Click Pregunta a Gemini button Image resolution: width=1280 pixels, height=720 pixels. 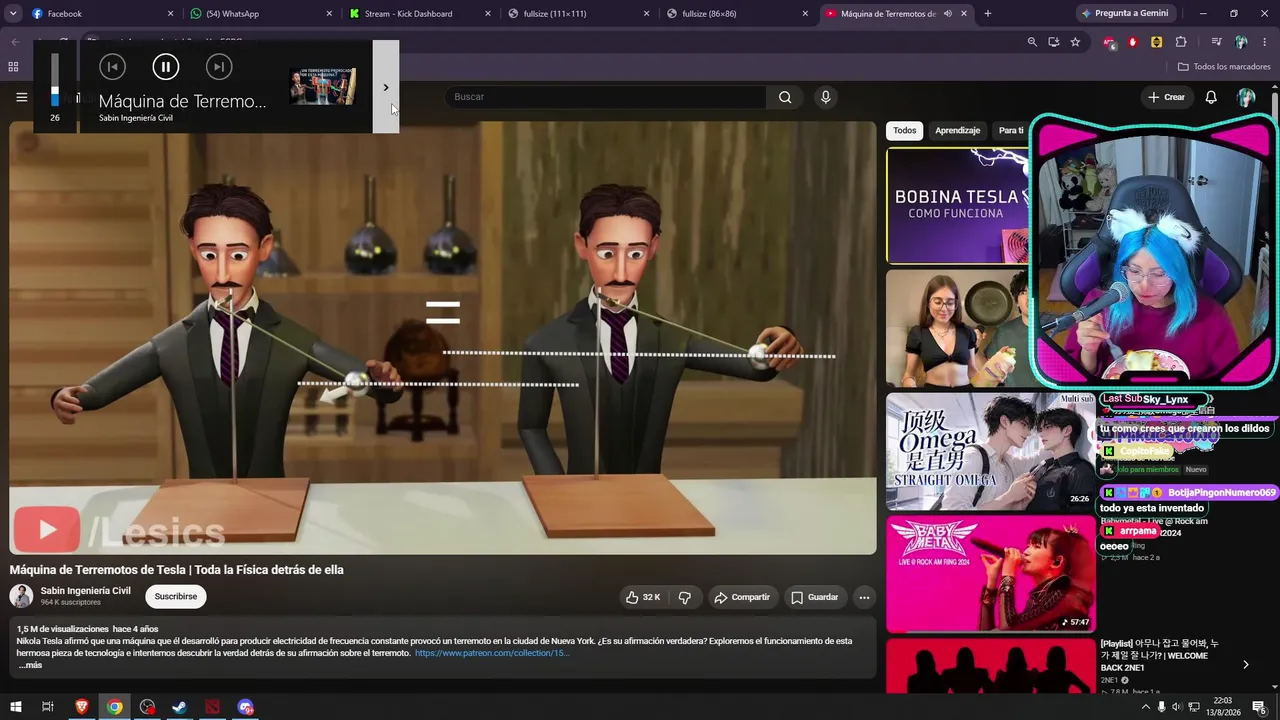1125,14
